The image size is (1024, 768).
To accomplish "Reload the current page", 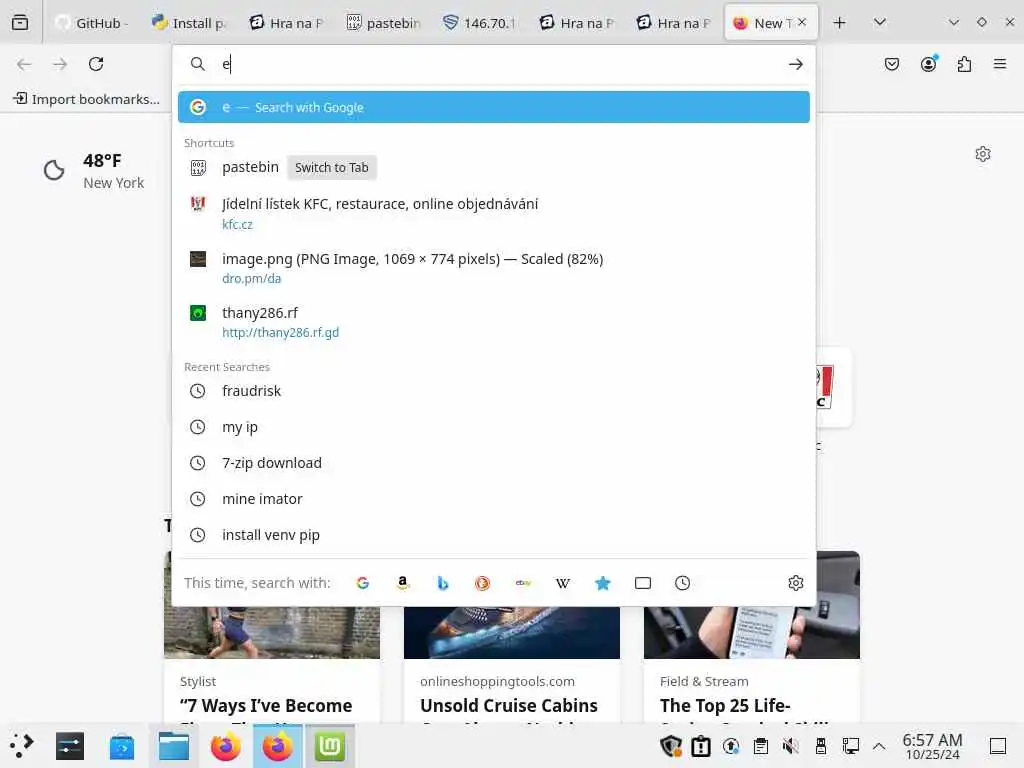I will coord(96,64).
